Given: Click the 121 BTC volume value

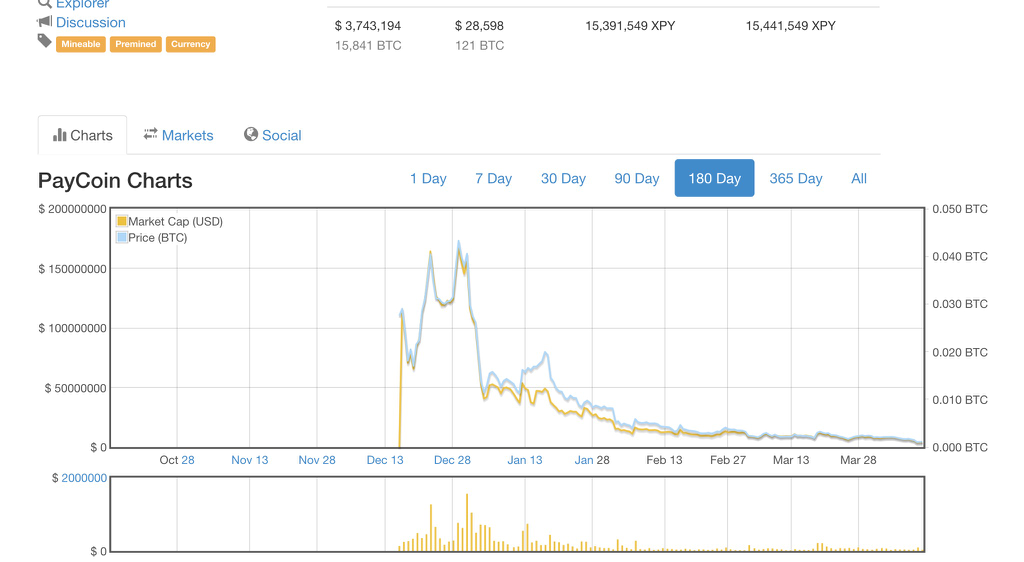Looking at the screenshot, I should (x=479, y=46).
